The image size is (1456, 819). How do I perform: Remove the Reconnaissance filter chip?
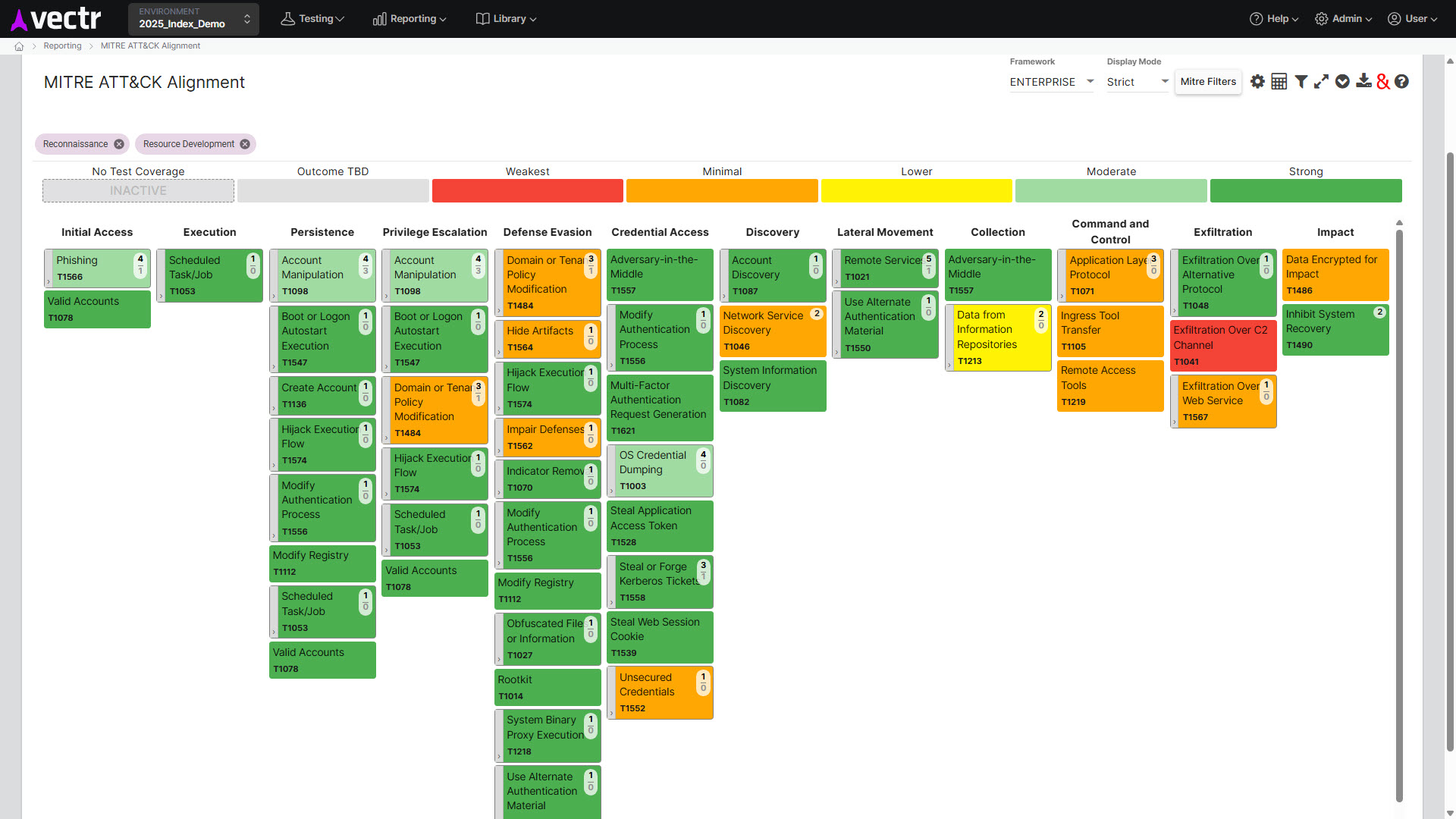[119, 144]
